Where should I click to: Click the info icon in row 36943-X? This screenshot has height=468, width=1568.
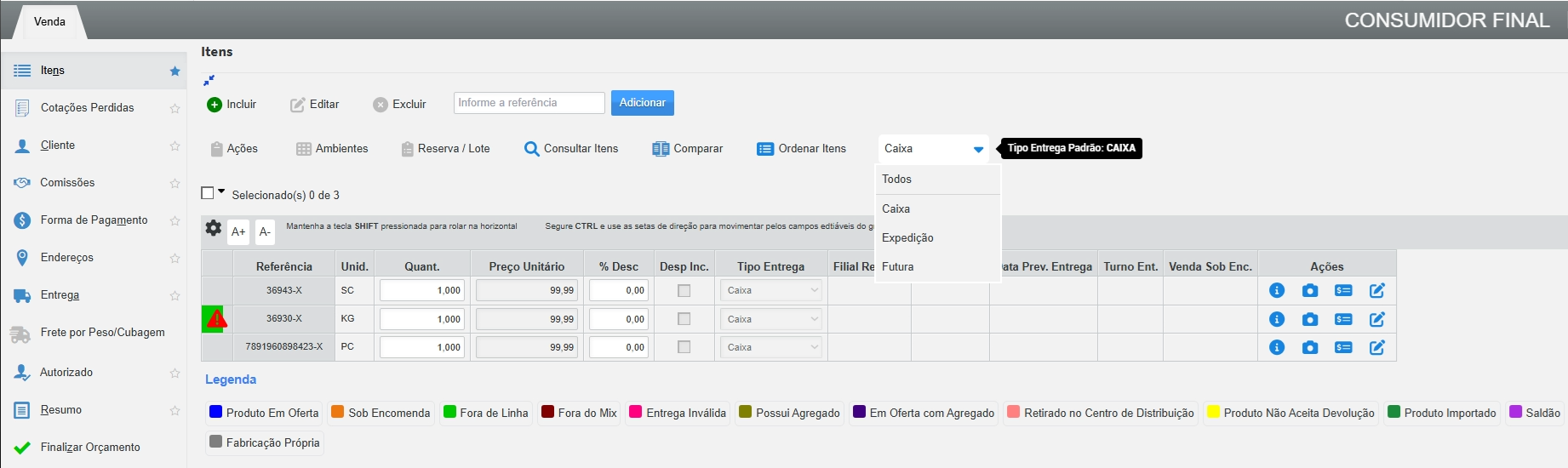[x=1277, y=290]
